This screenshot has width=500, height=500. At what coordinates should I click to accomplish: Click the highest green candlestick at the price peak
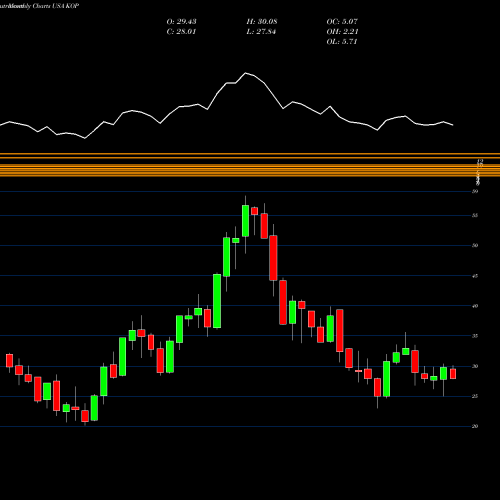pyautogui.click(x=245, y=221)
